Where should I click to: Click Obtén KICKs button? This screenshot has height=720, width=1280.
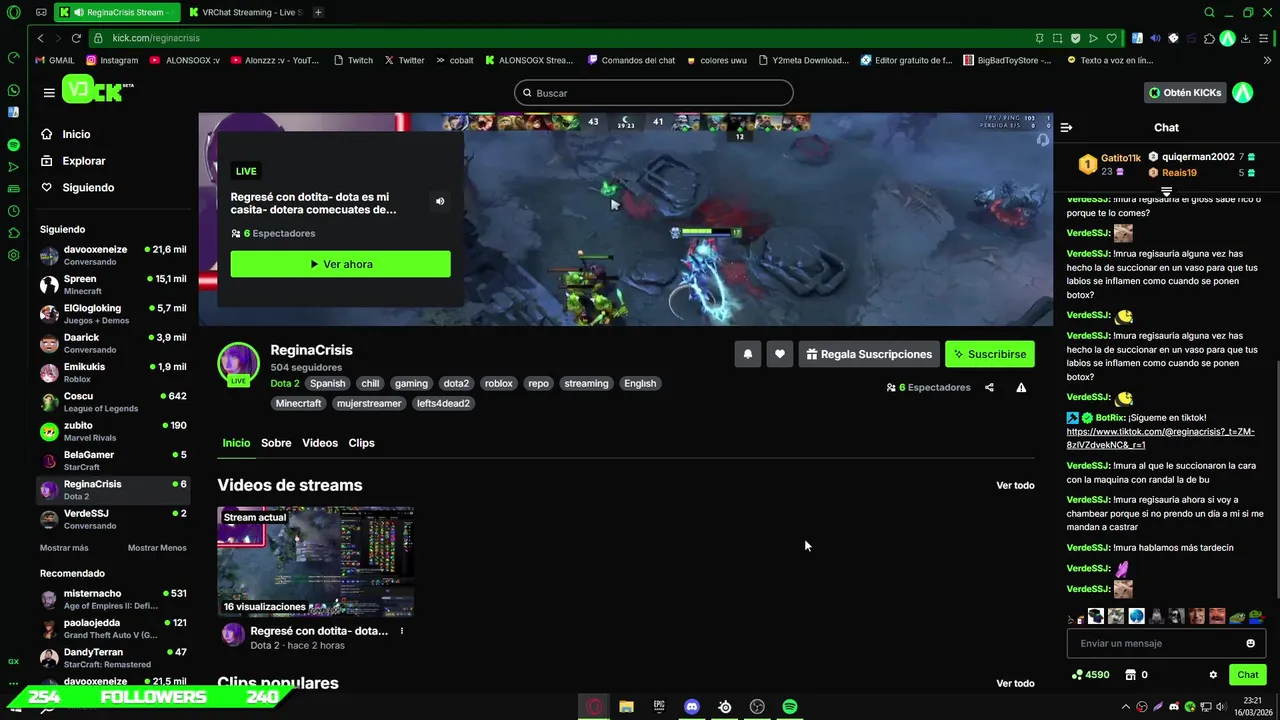[x=1185, y=93]
